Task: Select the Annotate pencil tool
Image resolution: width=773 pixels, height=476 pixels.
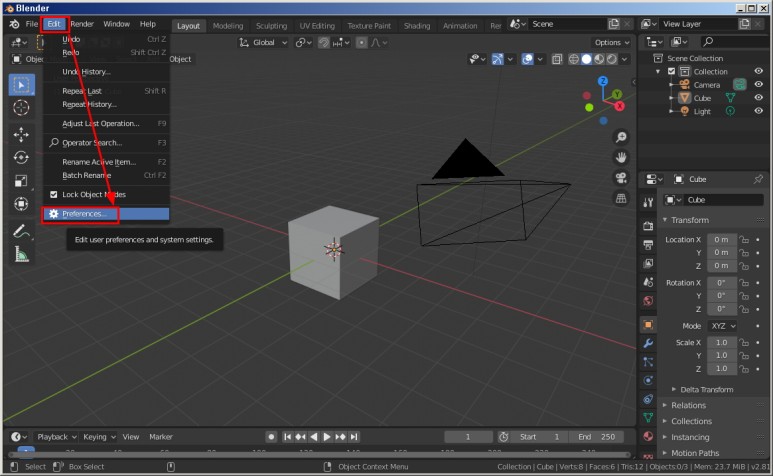Action: tap(21, 231)
